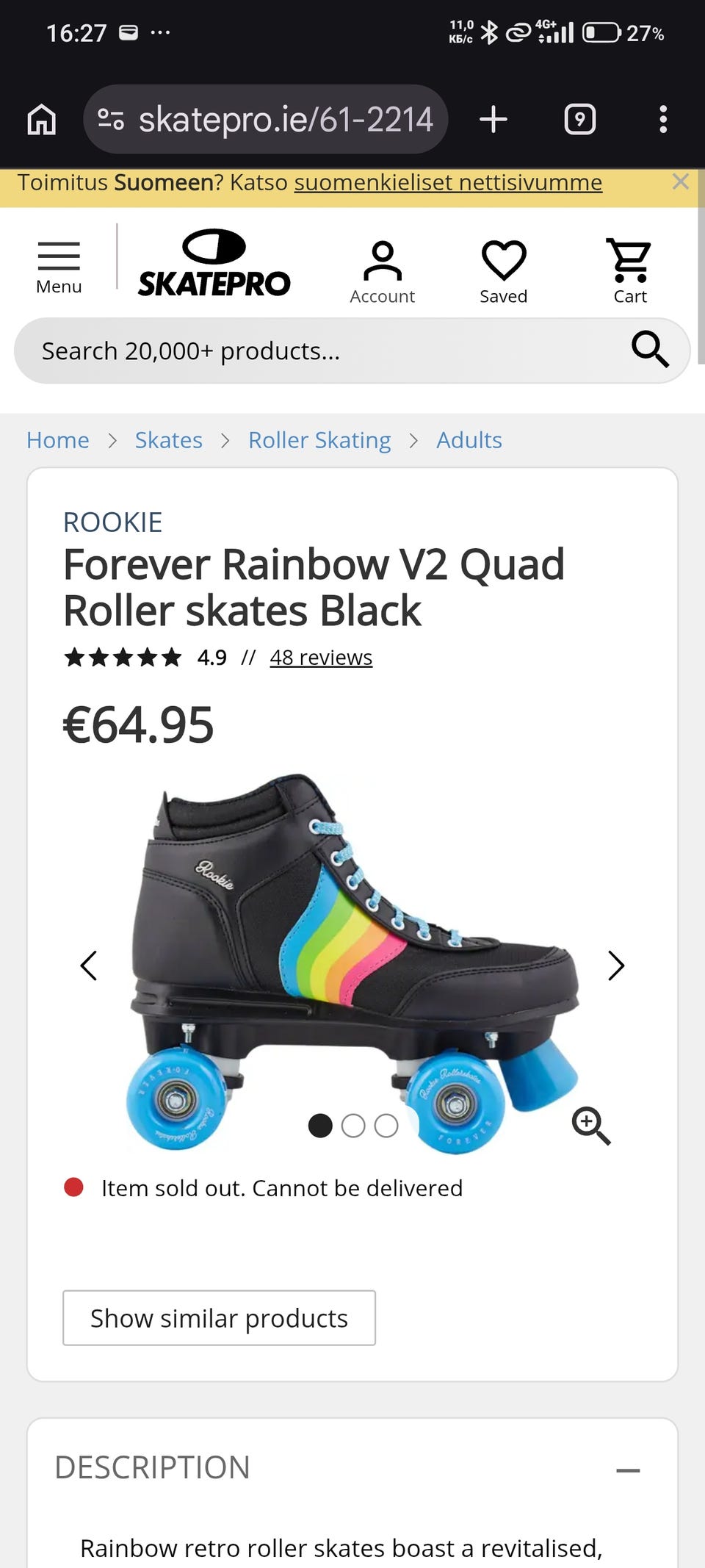
Task: Select the first image dot indicator
Action: 320,1126
